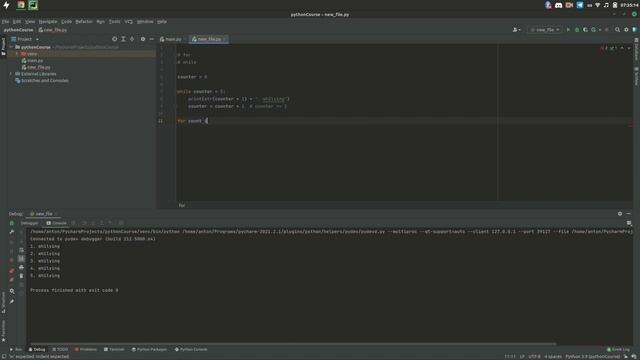Open the Help menu
Viewport: 640px width, 360px height.
tap(162, 22)
